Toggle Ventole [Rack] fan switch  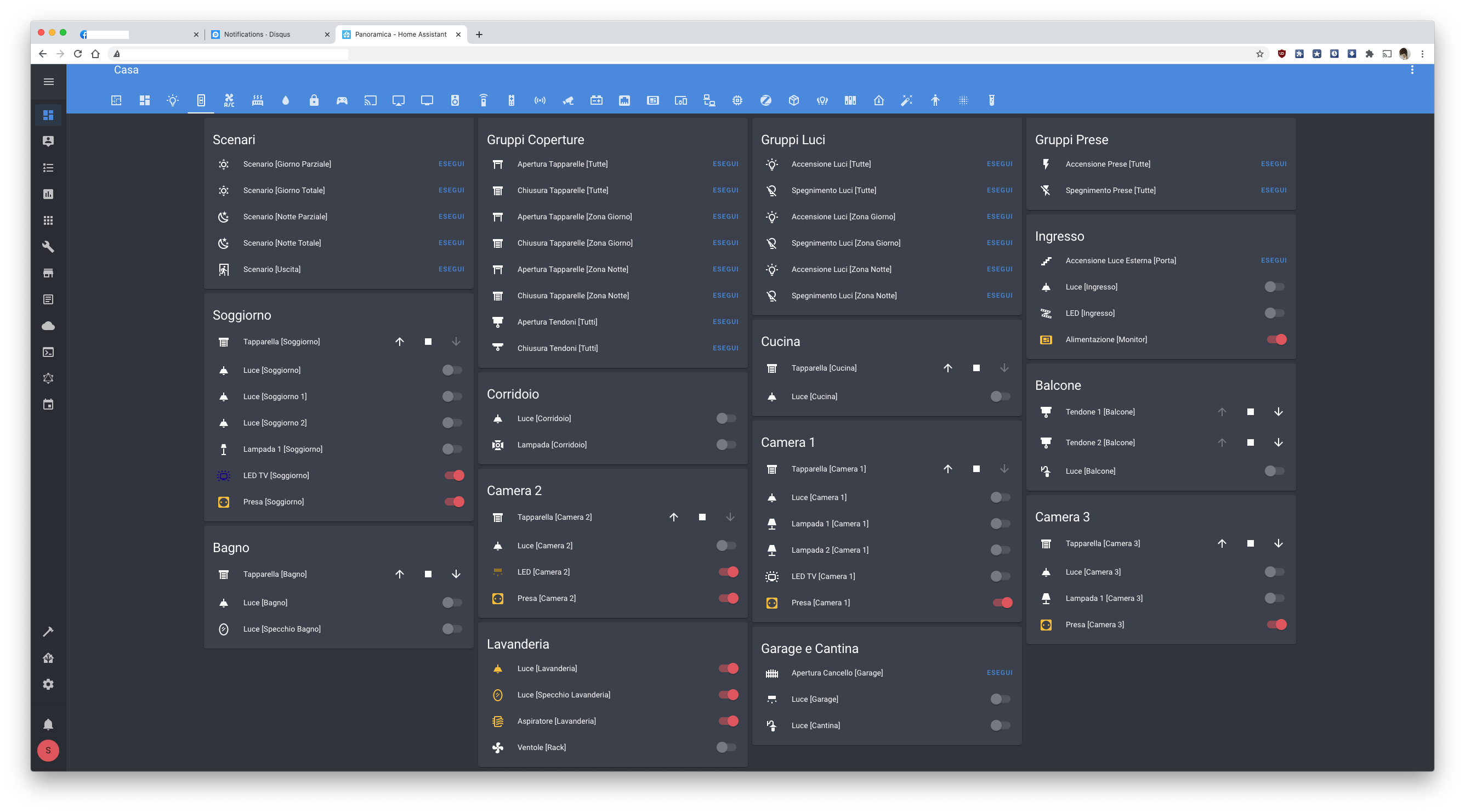(726, 747)
